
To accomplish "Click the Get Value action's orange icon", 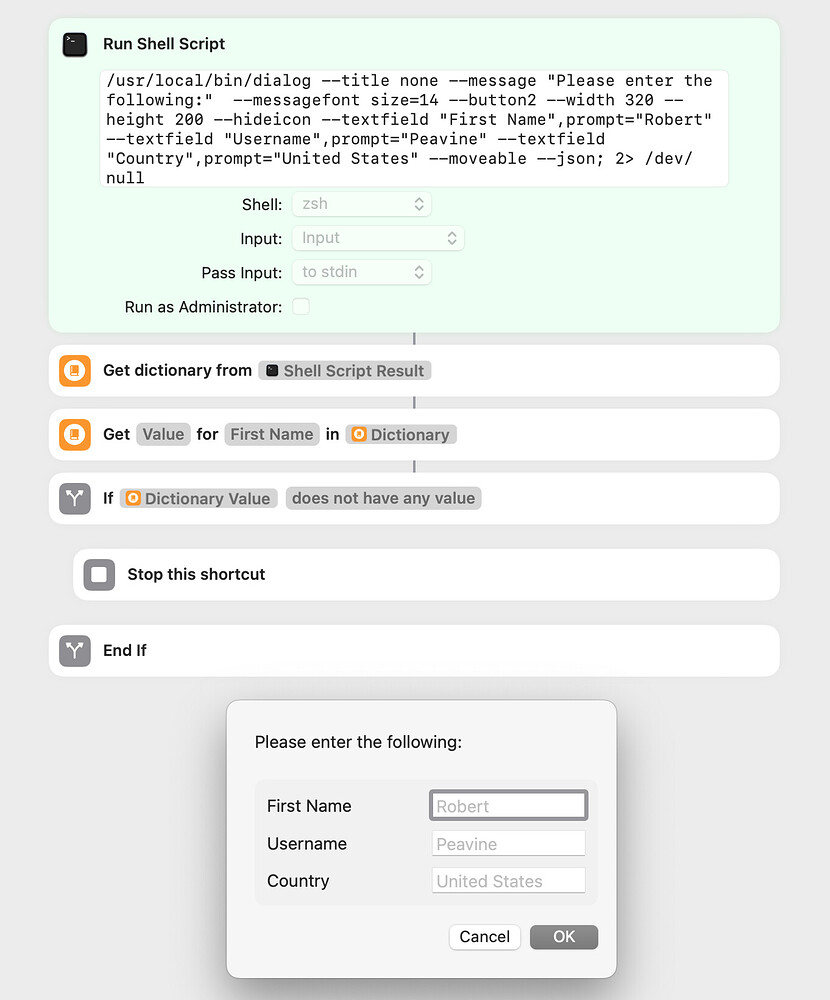I will click(x=74, y=434).
